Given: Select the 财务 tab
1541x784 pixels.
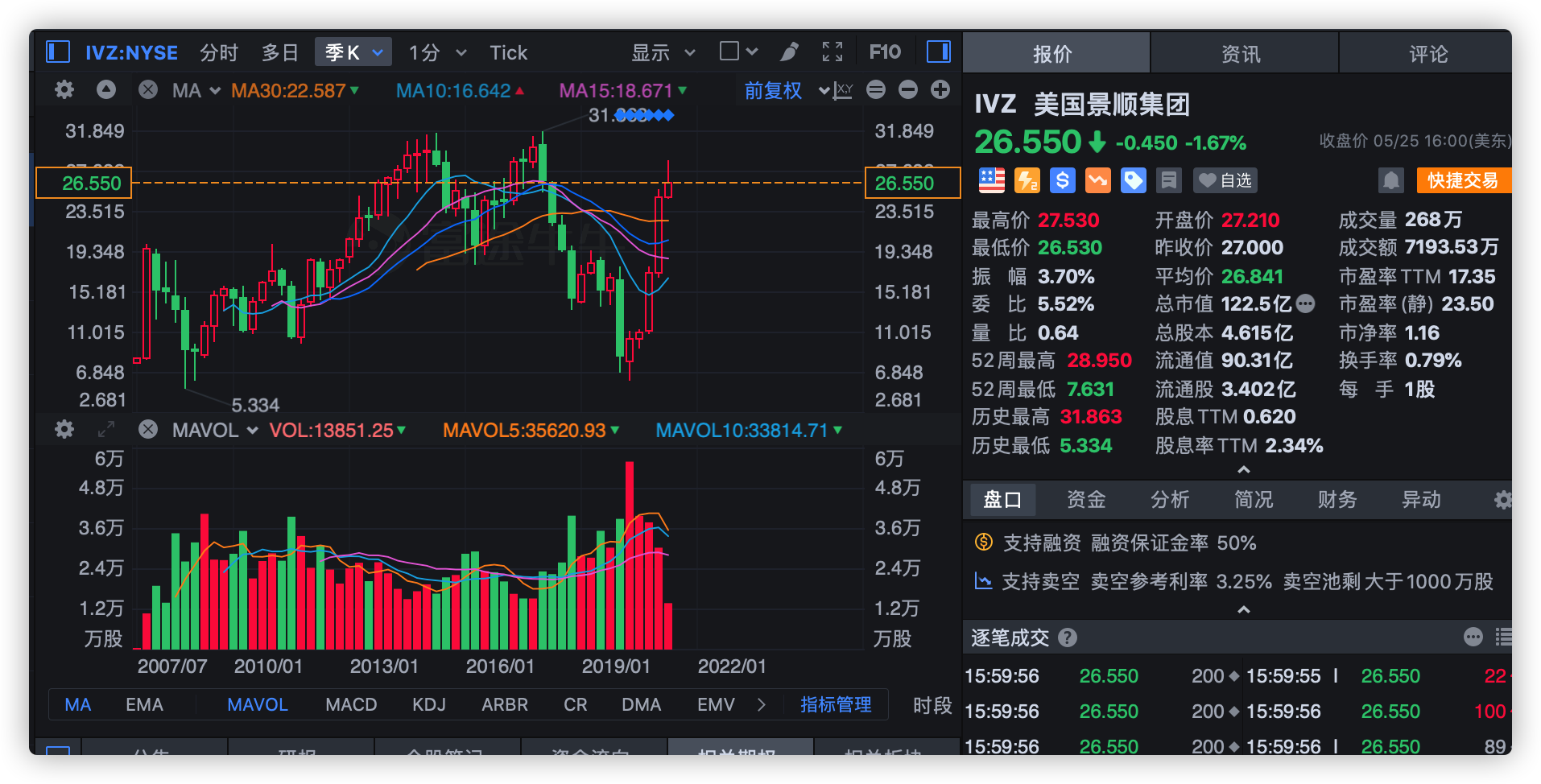Looking at the screenshot, I should pyautogui.click(x=1337, y=500).
